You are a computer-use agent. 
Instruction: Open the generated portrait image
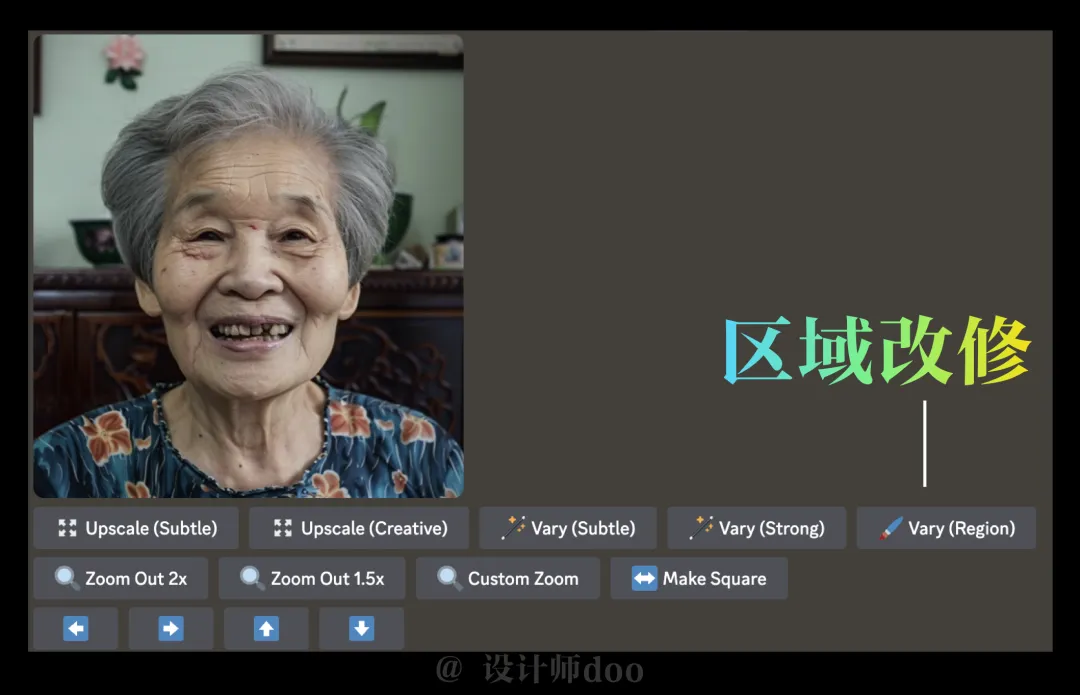click(249, 266)
